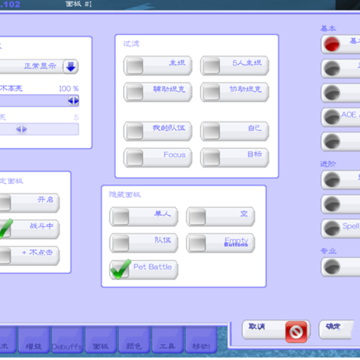Toggle 单人 under 隐藏面板

(120, 217)
